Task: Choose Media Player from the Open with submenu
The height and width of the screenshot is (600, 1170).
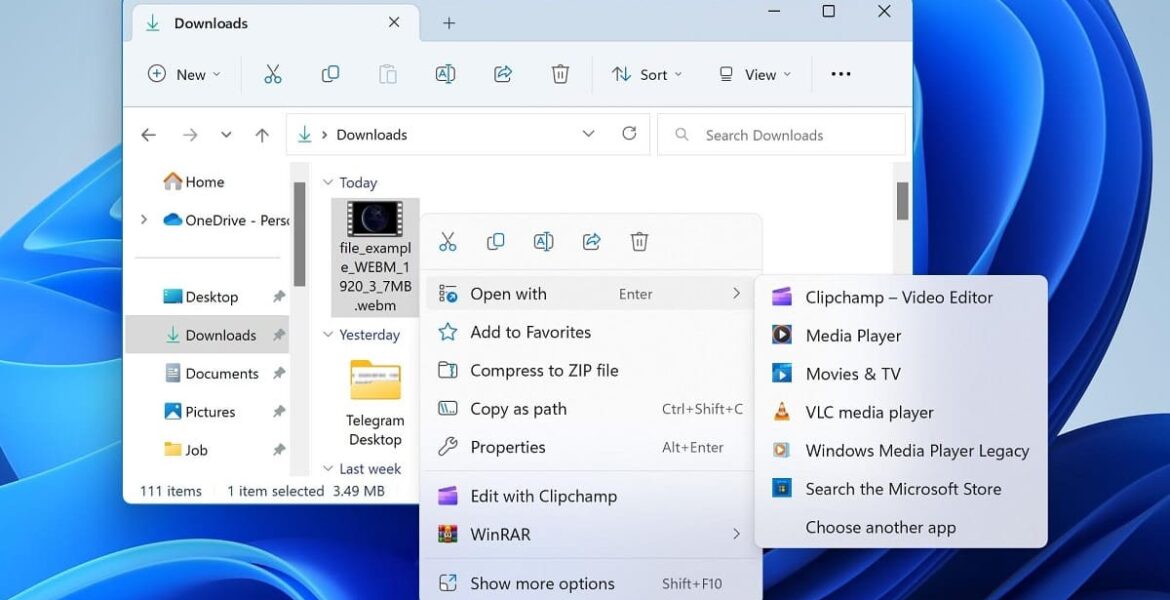Action: click(x=853, y=336)
